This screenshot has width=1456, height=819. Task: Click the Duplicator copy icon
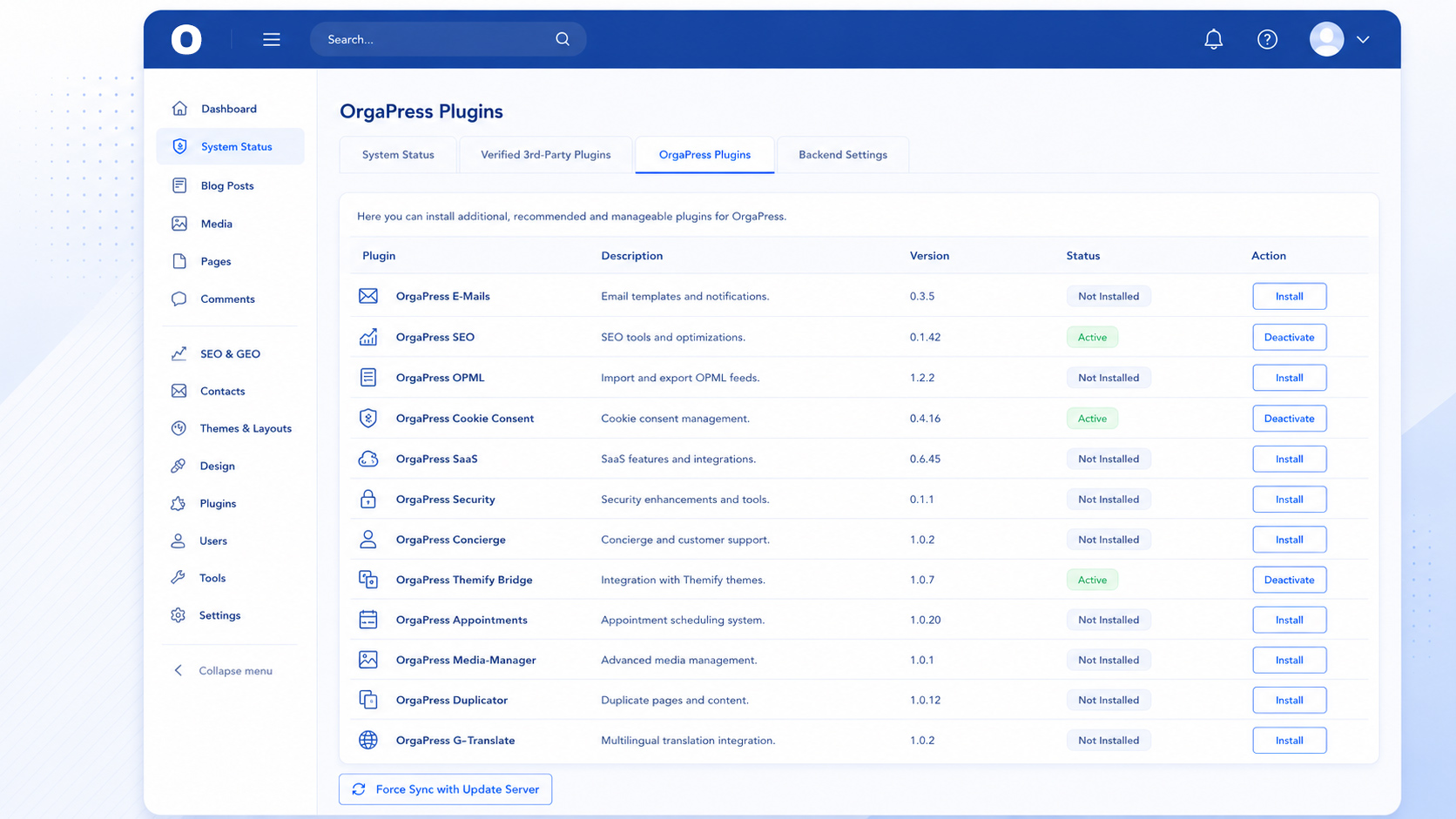(x=368, y=700)
